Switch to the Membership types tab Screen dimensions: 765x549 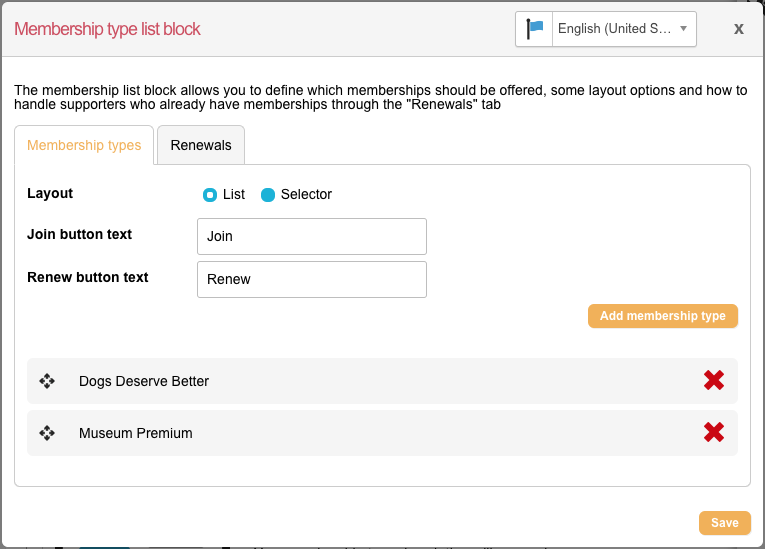pos(84,145)
